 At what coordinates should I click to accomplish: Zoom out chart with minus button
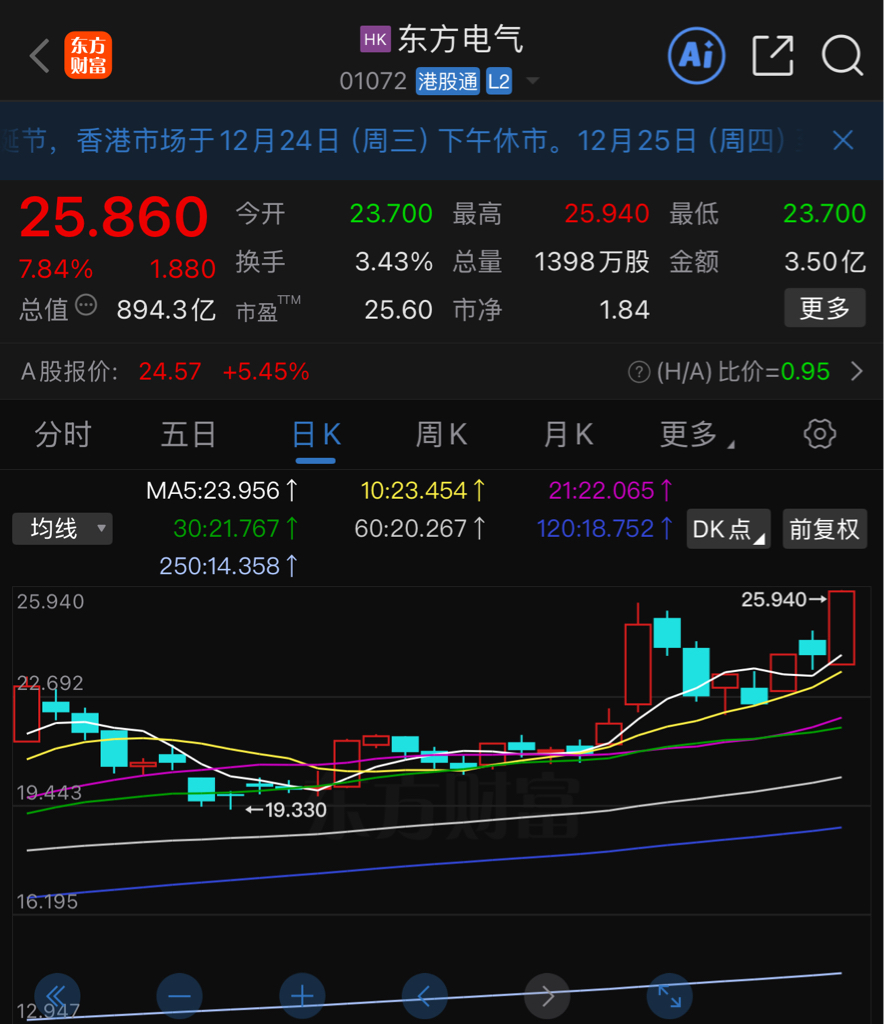(x=180, y=997)
